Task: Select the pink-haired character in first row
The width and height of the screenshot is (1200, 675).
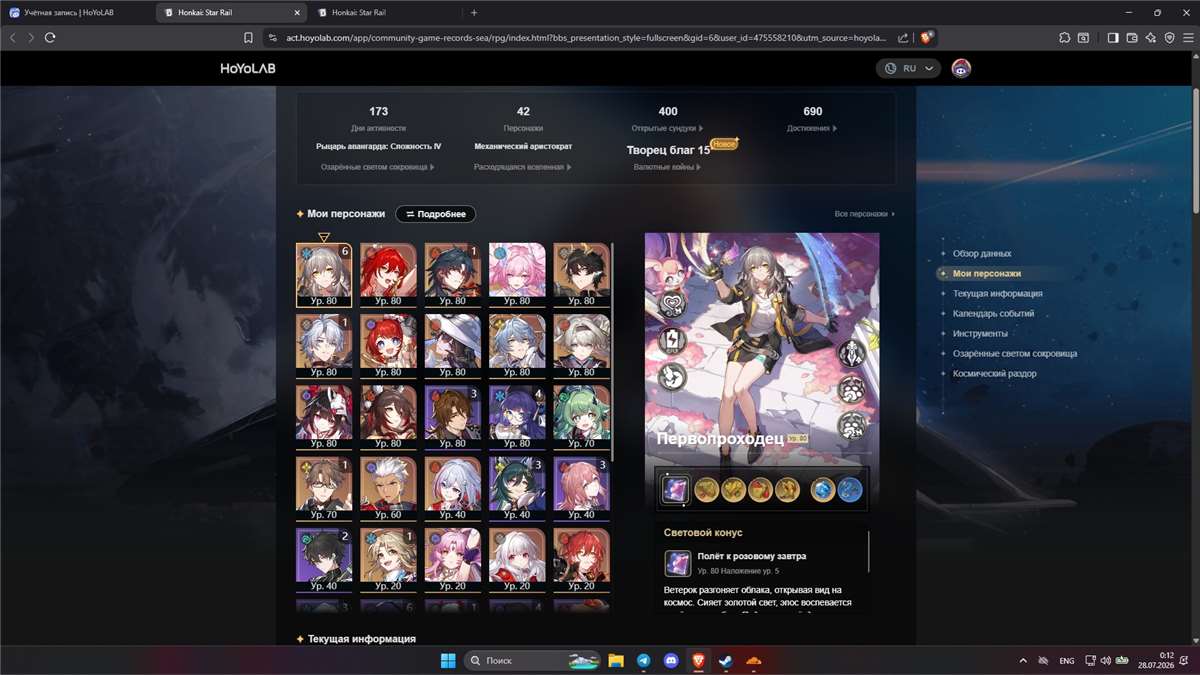Action: tap(517, 274)
